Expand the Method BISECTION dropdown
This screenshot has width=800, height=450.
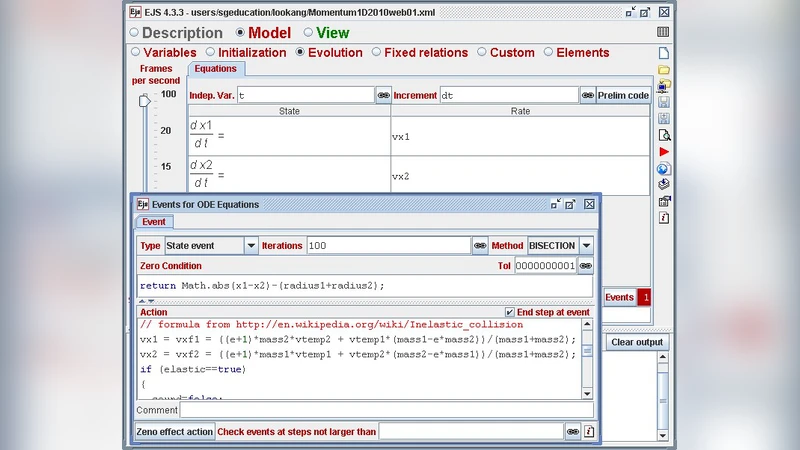click(x=586, y=245)
